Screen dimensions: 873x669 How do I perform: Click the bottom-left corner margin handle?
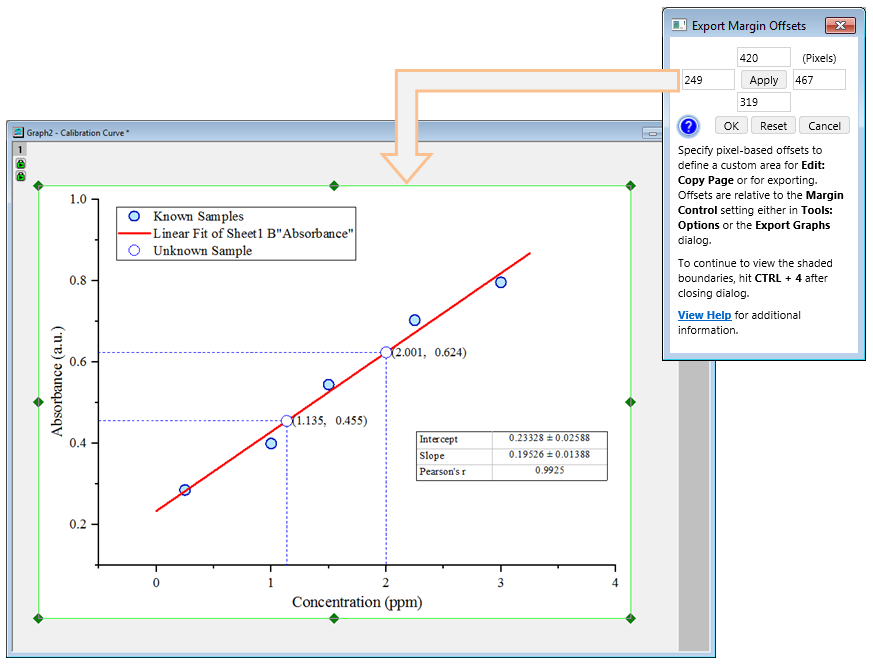tap(38, 618)
